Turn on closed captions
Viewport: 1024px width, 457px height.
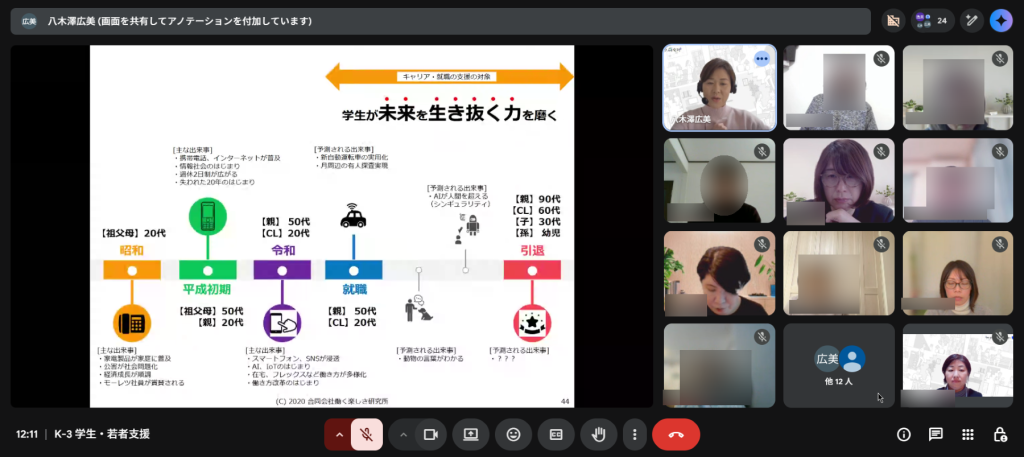coord(556,434)
